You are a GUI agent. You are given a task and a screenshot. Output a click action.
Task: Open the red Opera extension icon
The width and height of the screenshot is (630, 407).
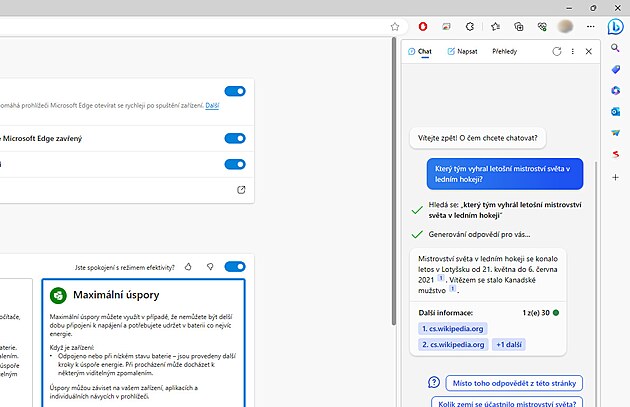[x=423, y=26]
